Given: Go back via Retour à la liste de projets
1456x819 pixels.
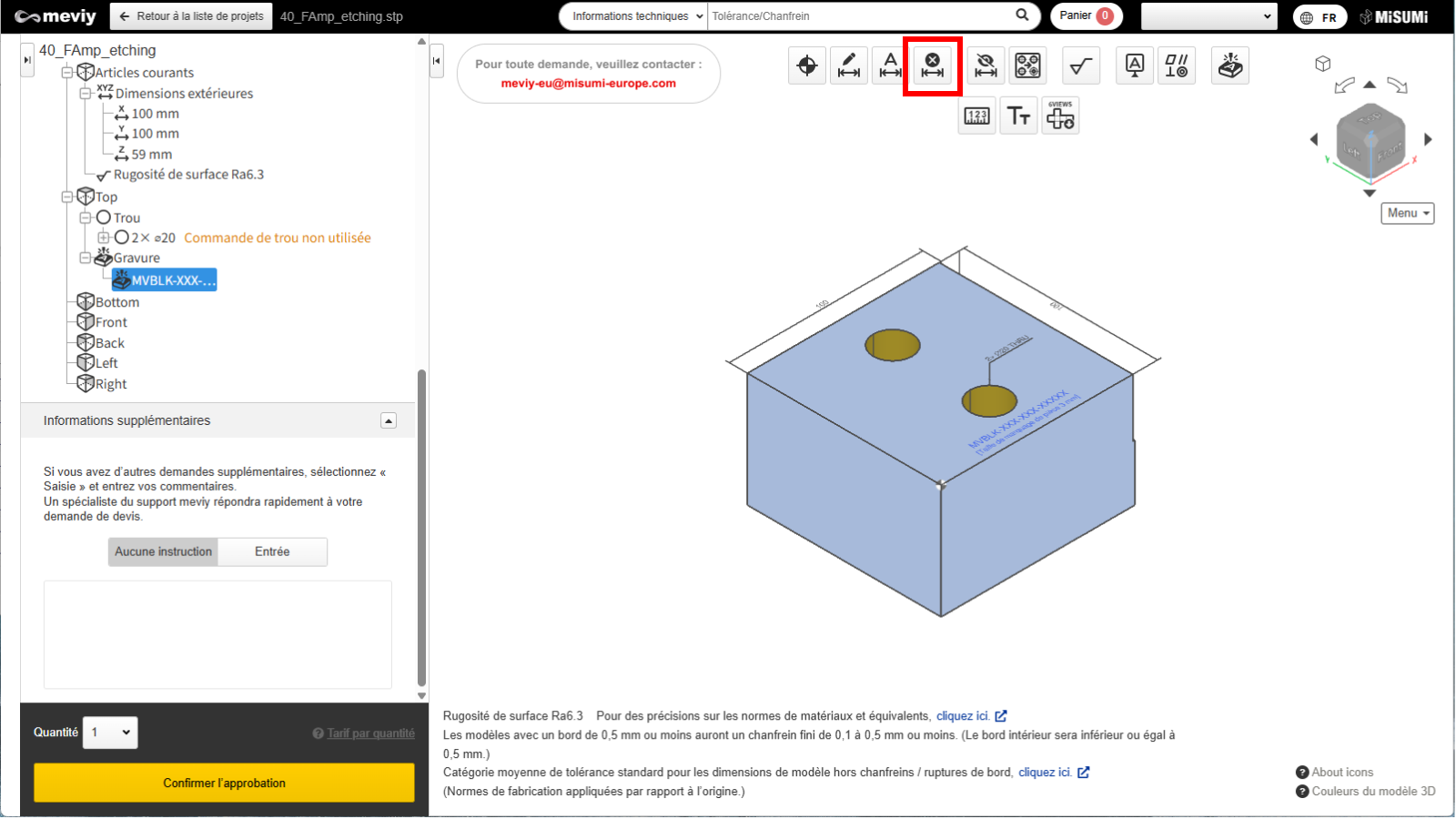Looking at the screenshot, I should pos(191,16).
